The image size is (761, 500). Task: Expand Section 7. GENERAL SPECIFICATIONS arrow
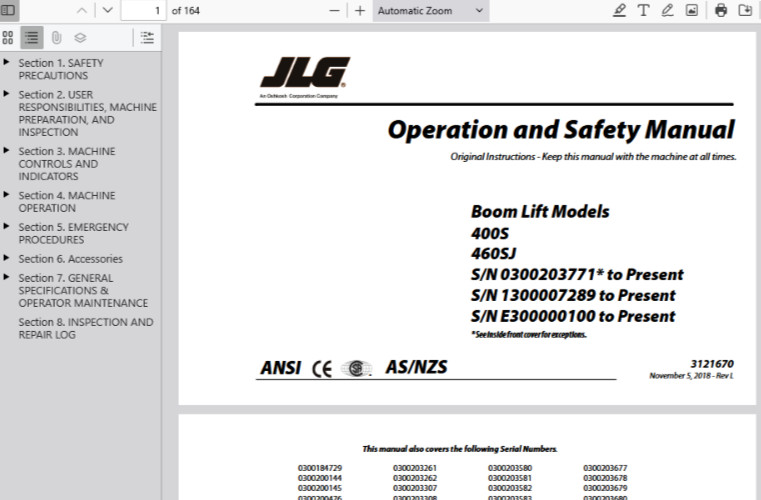coord(6,277)
